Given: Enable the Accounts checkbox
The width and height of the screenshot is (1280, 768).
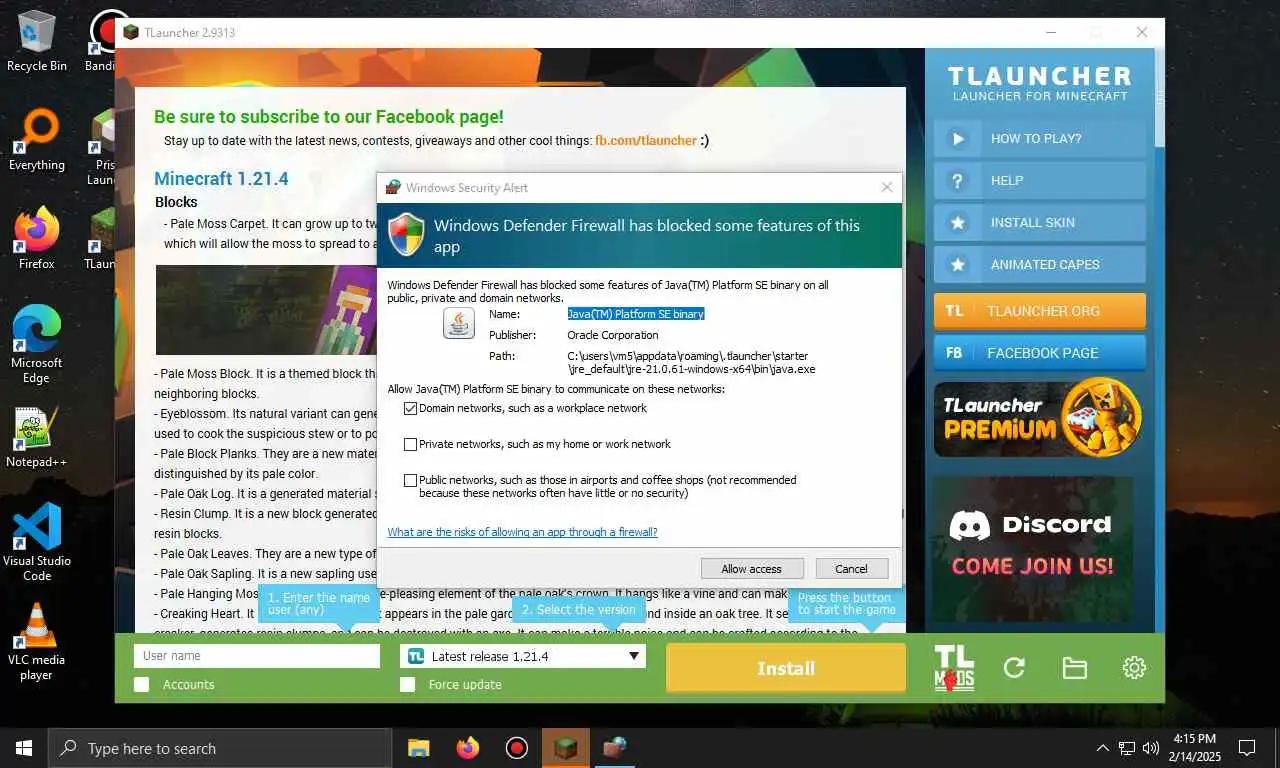Looking at the screenshot, I should pos(142,684).
